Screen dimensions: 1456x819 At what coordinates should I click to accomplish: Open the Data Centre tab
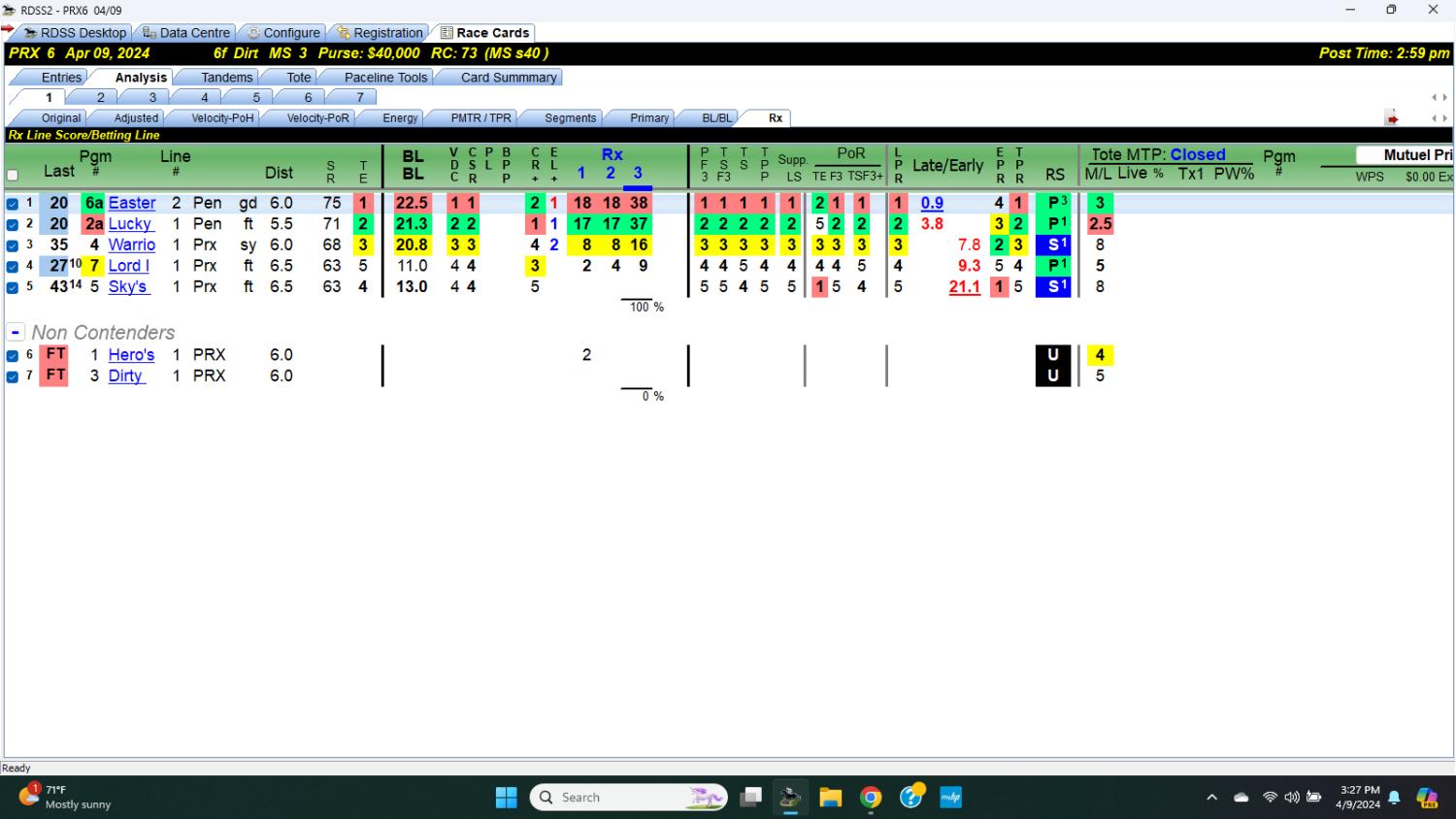click(x=186, y=33)
